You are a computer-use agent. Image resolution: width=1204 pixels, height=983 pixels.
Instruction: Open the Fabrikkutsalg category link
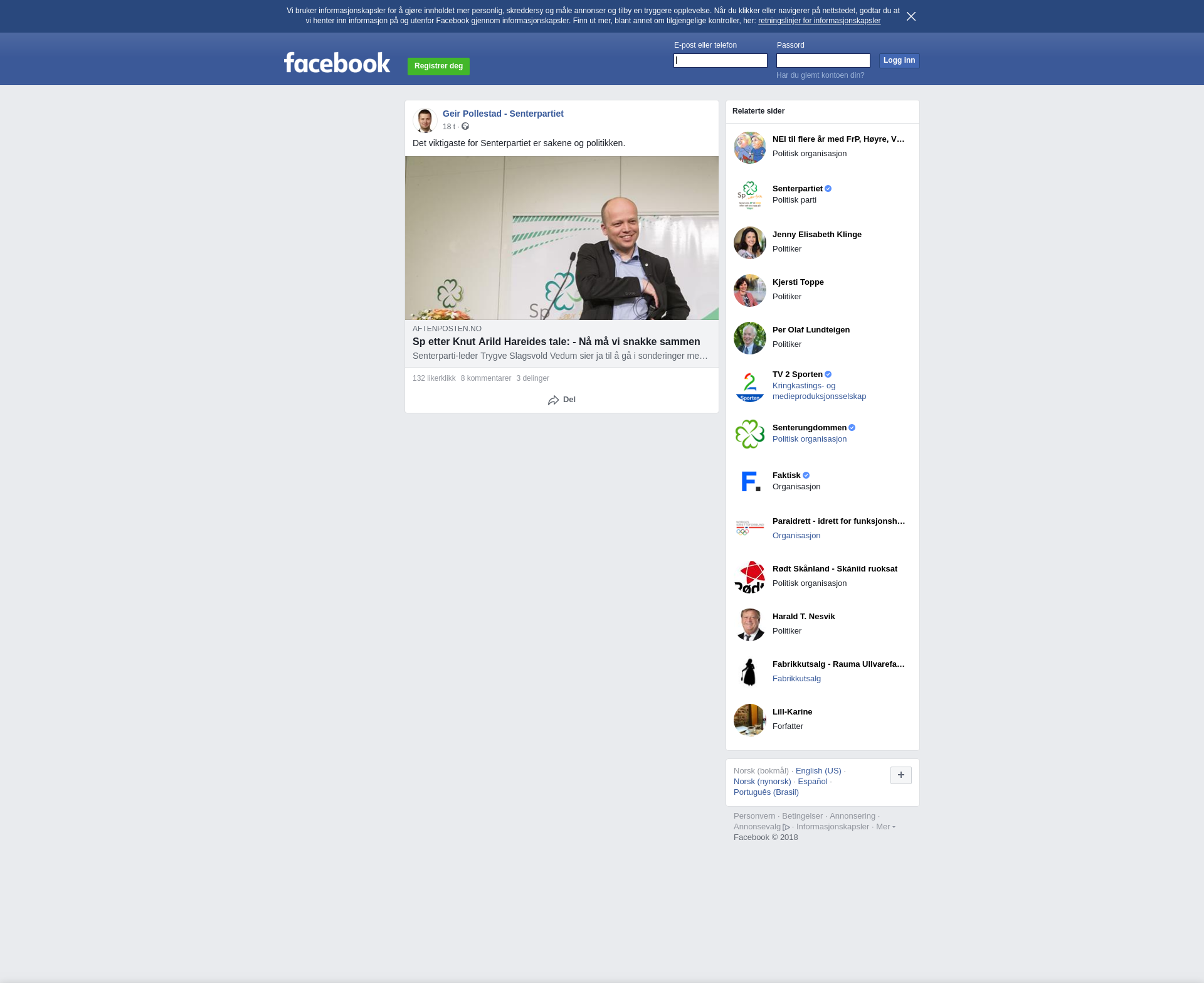coord(796,679)
